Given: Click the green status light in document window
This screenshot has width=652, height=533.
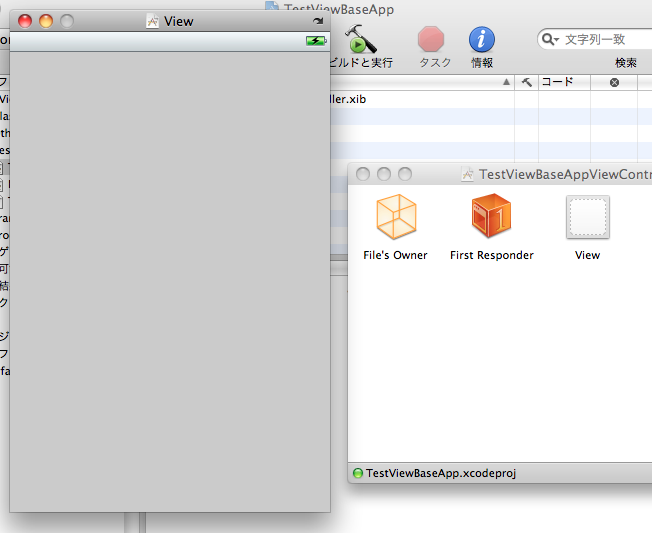Looking at the screenshot, I should pyautogui.click(x=358, y=473).
